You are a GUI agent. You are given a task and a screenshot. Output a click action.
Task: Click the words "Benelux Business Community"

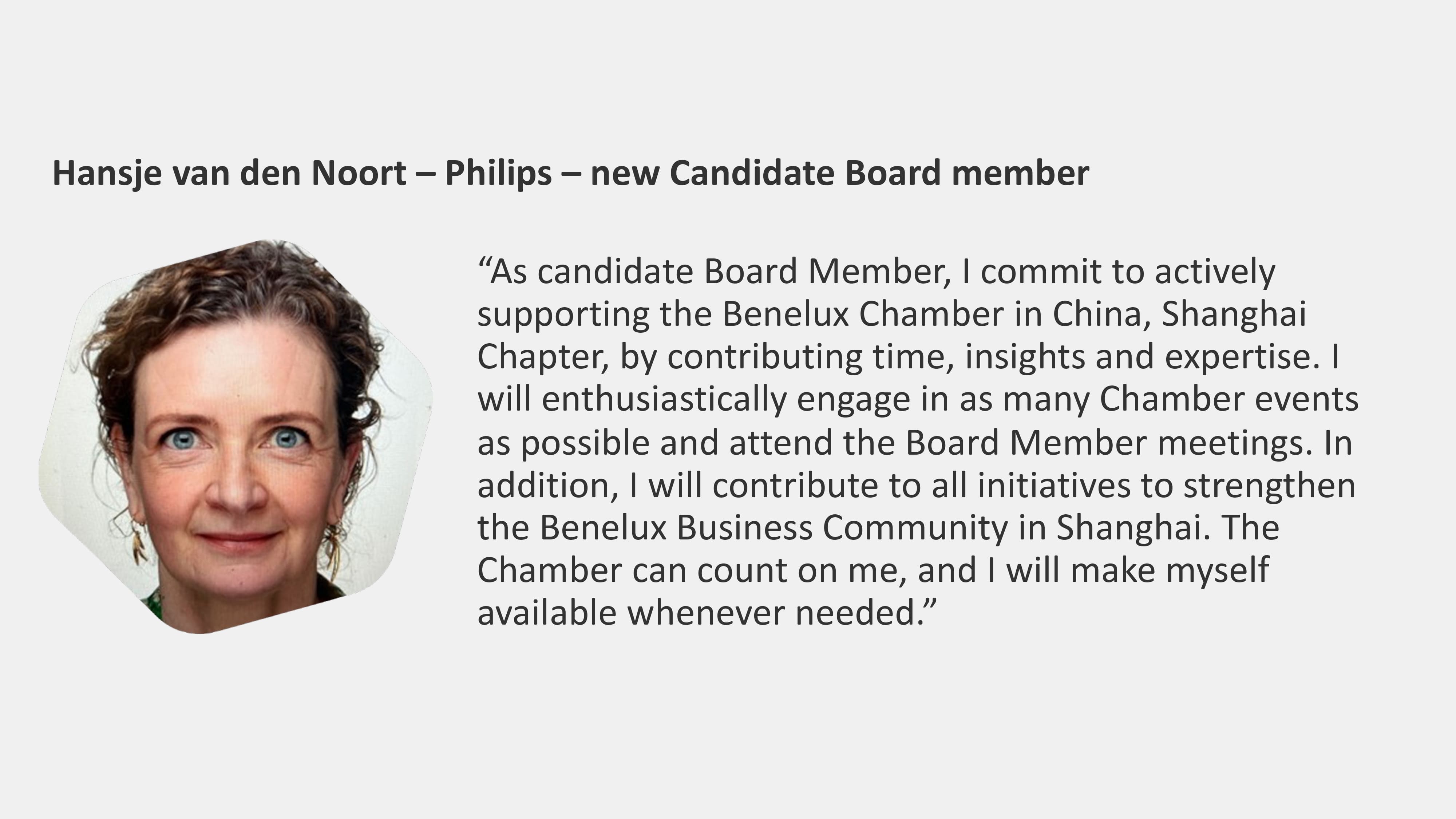click(773, 528)
